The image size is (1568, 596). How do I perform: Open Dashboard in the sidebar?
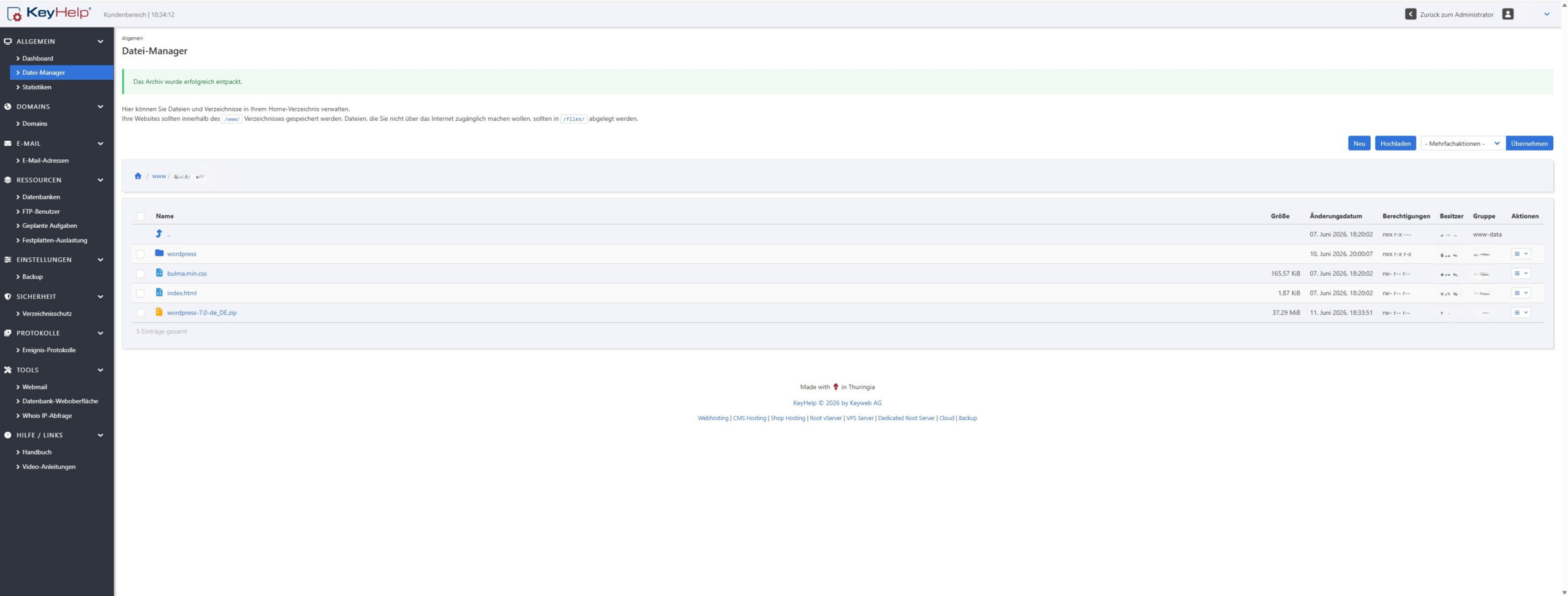[37, 58]
